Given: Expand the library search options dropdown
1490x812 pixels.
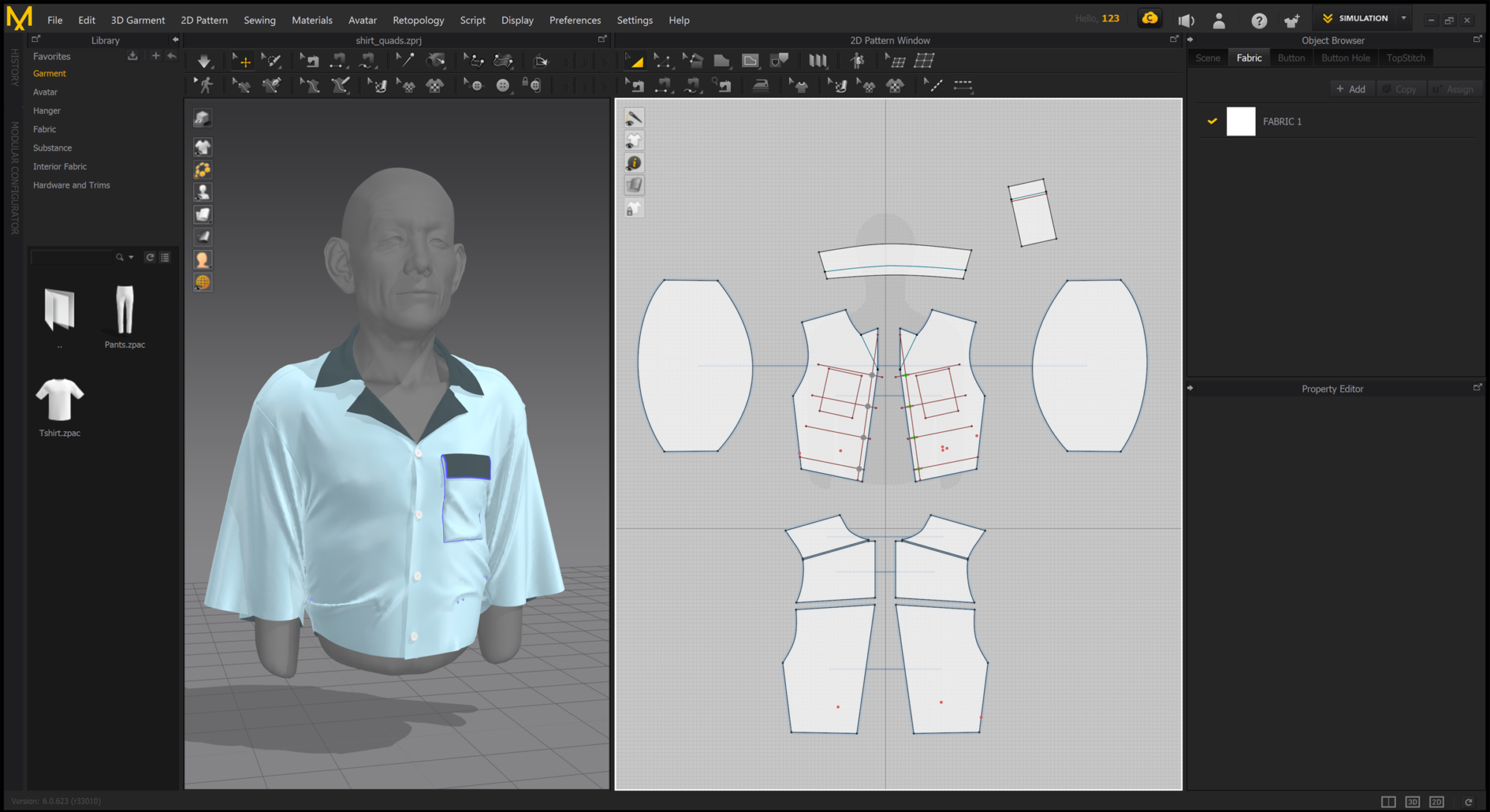Looking at the screenshot, I should (132, 258).
